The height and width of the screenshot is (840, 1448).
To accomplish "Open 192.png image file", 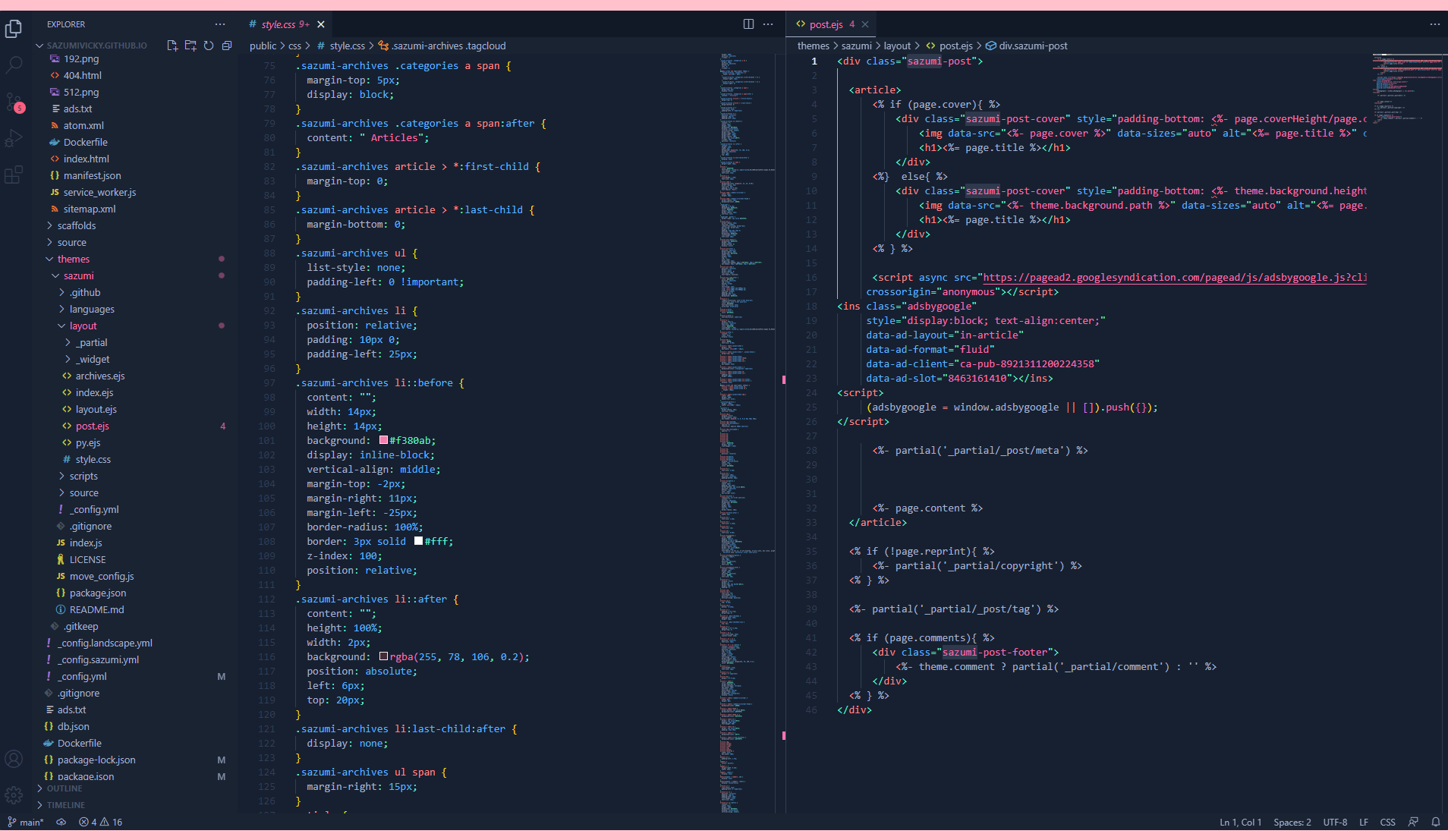I will coord(81,58).
